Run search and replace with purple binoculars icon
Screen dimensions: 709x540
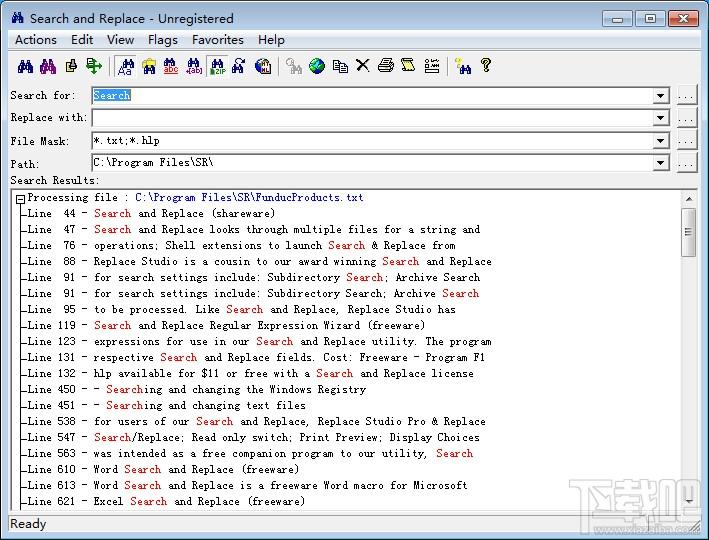click(x=48, y=66)
